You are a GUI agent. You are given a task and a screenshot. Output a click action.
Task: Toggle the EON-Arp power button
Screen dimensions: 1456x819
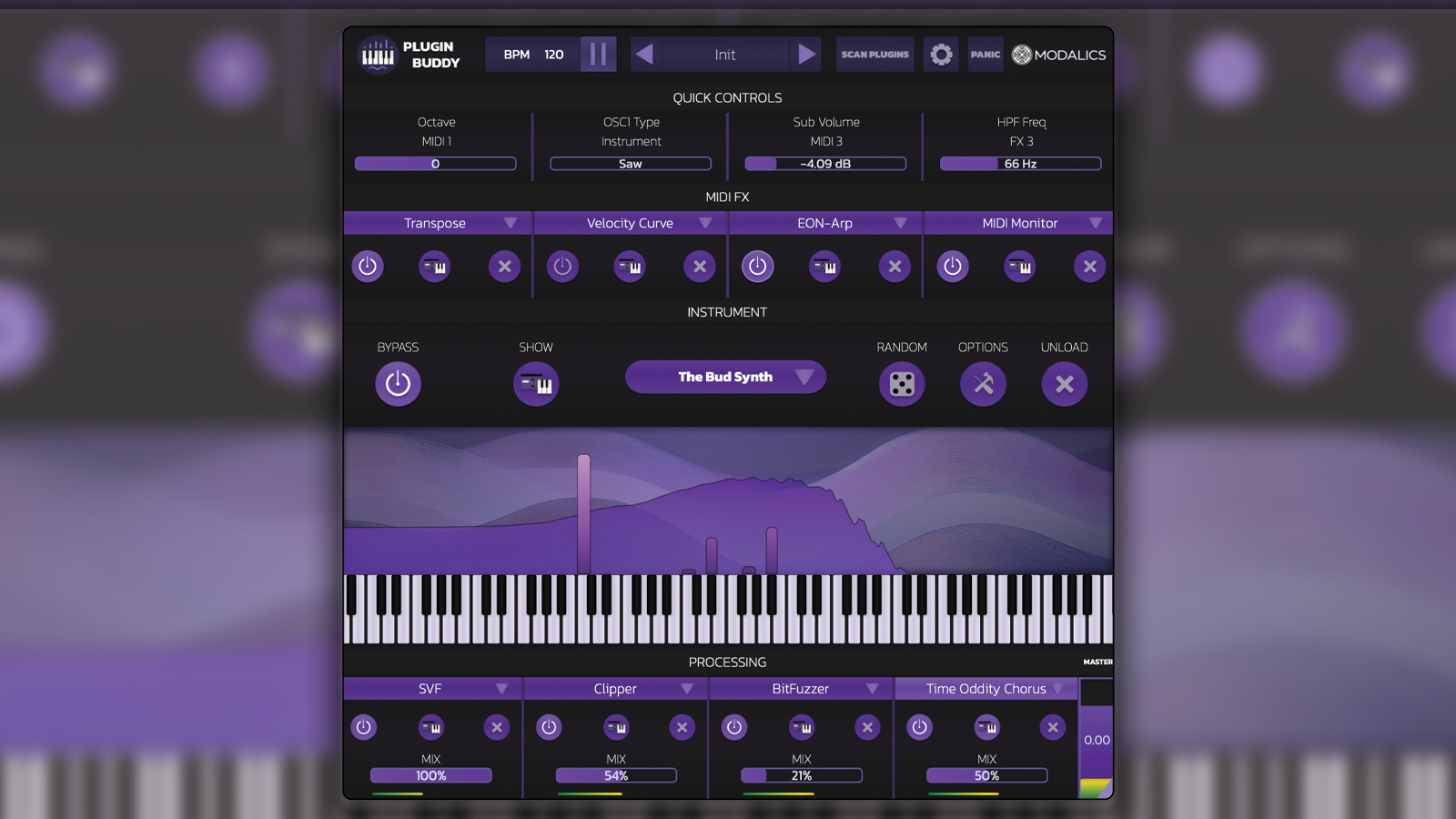[x=757, y=267]
